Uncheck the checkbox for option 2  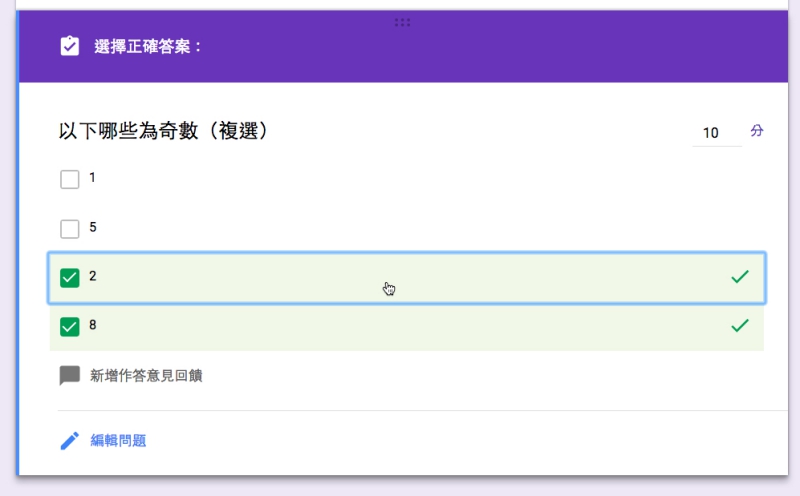click(69, 277)
